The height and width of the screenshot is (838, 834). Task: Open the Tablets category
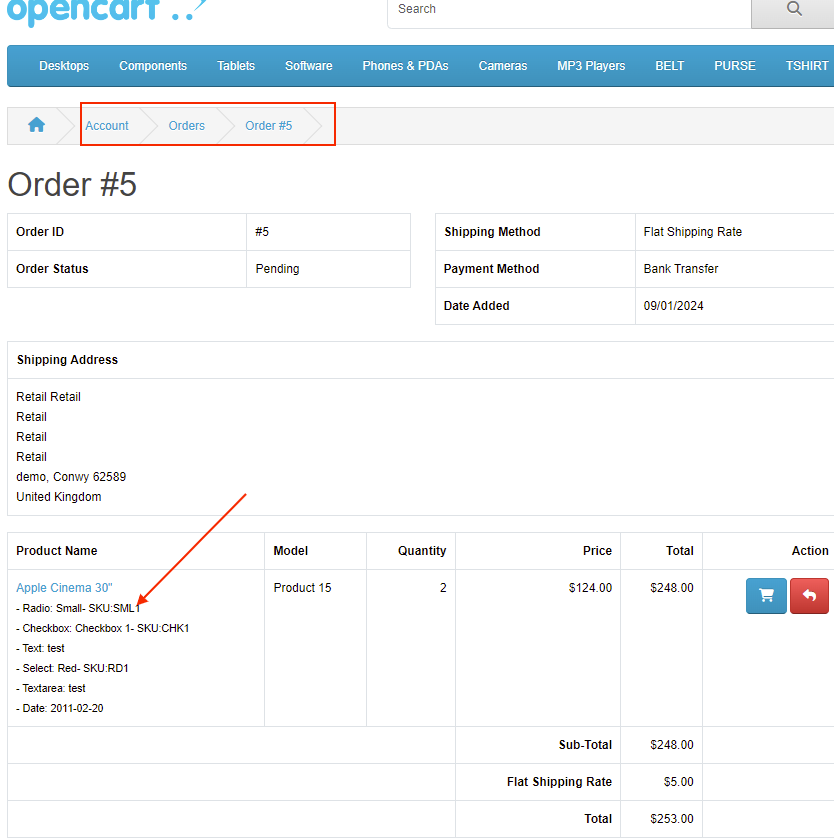coord(236,66)
